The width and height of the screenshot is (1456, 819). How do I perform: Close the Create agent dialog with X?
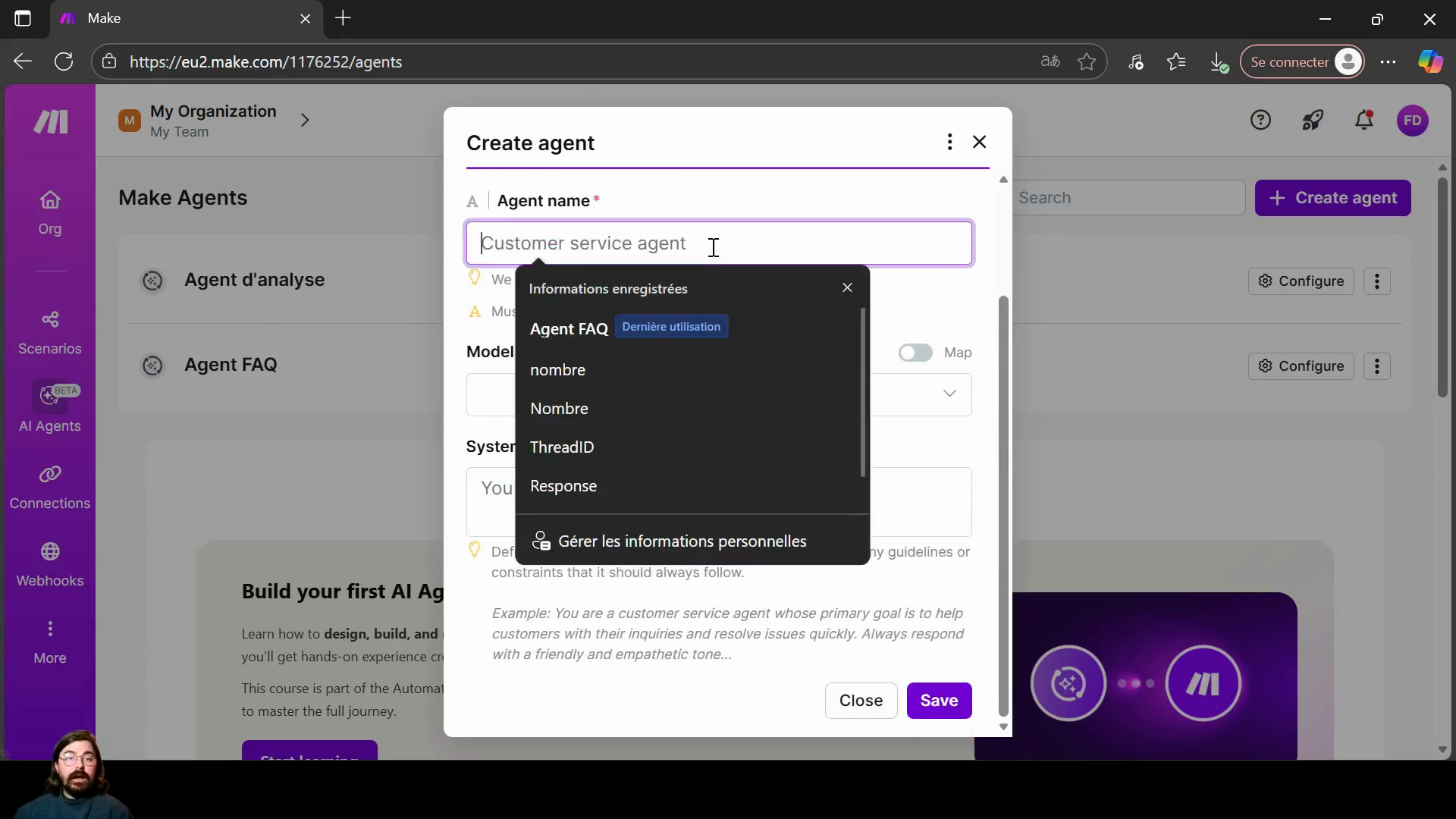pos(980,143)
